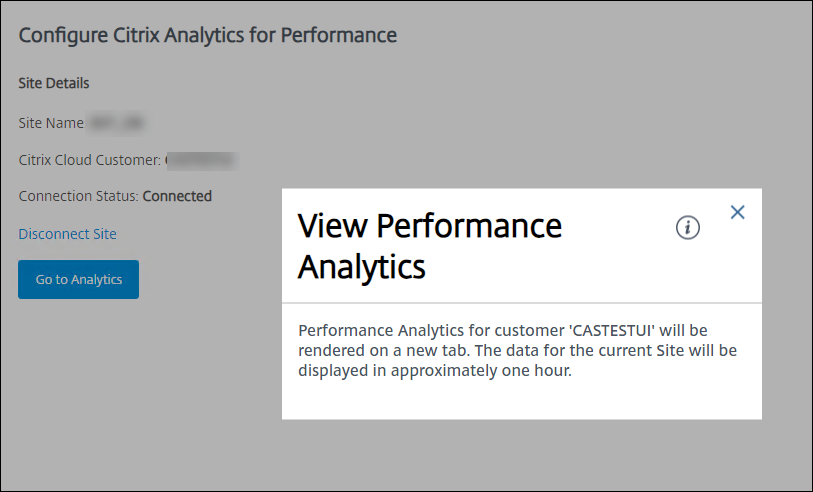
Task: Click the Site Name label
Action: coord(51,122)
